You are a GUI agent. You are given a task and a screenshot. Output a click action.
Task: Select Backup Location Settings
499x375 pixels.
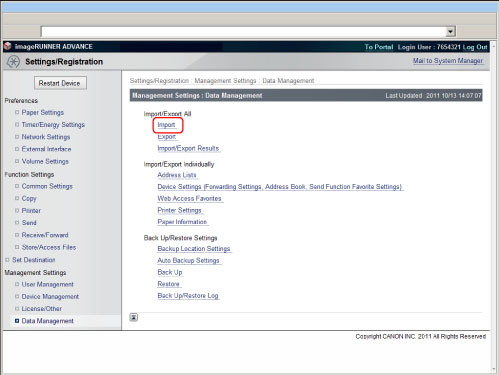194,249
